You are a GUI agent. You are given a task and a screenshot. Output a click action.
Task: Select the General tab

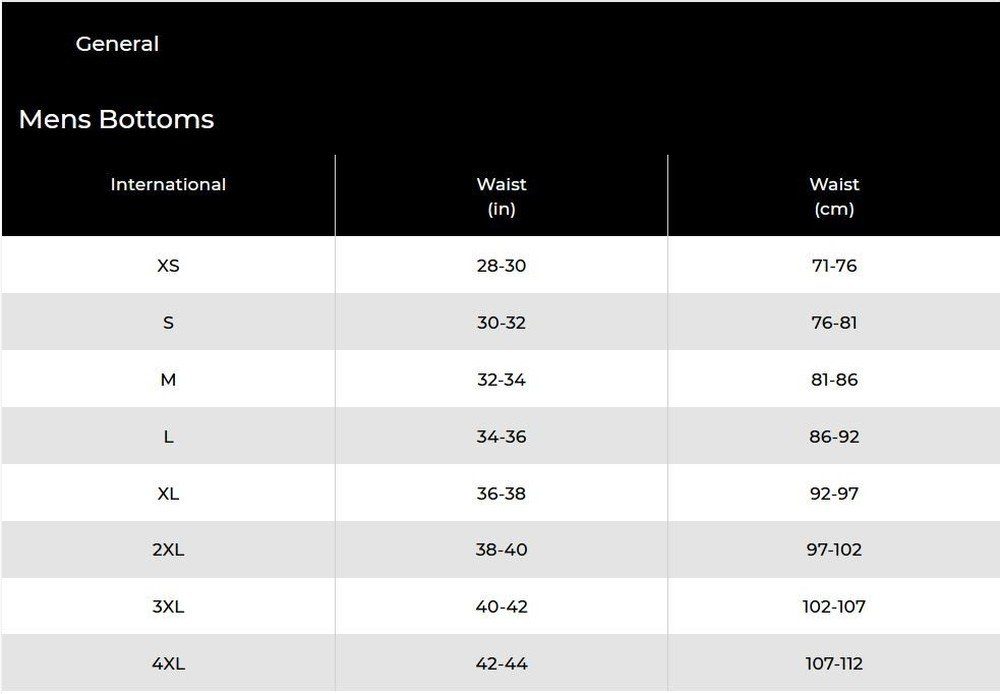pos(117,44)
